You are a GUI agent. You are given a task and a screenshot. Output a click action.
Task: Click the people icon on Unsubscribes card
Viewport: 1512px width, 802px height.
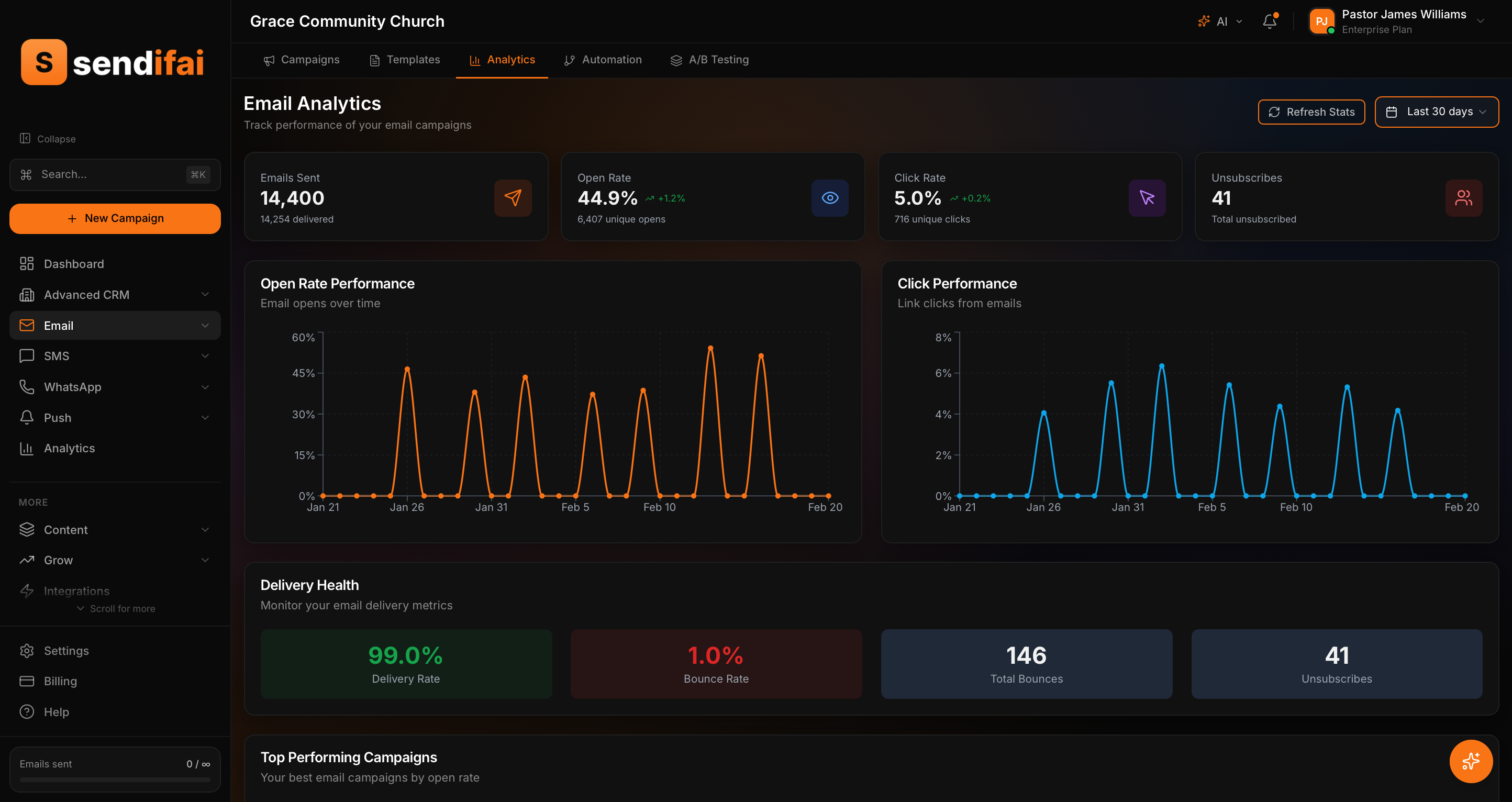coord(1463,198)
